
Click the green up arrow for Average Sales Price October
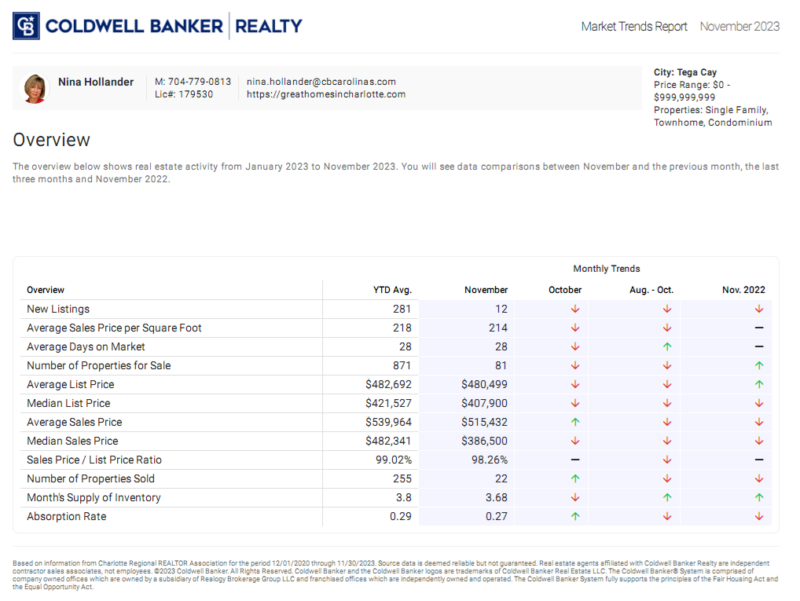click(x=574, y=422)
